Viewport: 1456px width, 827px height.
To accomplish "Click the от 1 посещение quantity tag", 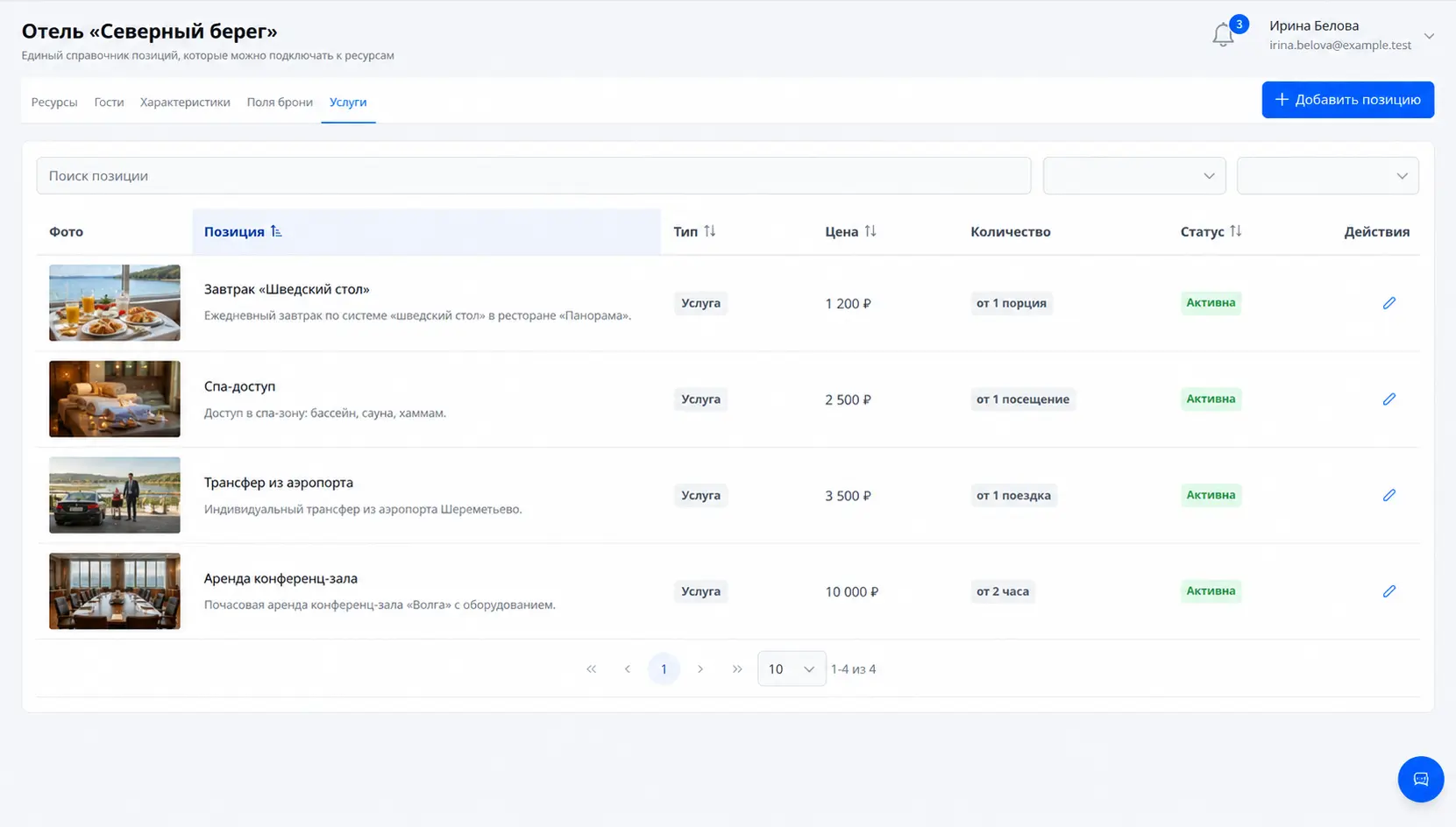I will click(x=1023, y=399).
